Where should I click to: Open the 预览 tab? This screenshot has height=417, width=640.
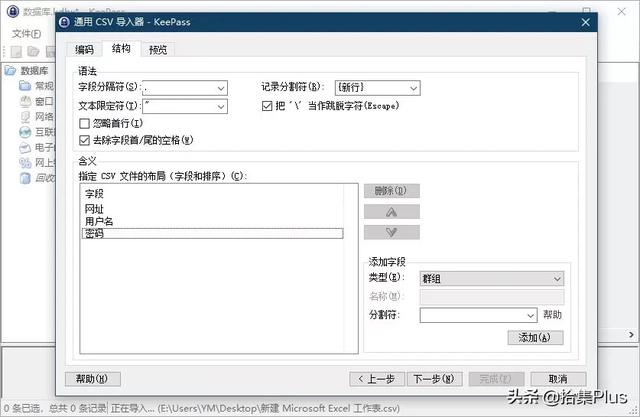click(158, 50)
